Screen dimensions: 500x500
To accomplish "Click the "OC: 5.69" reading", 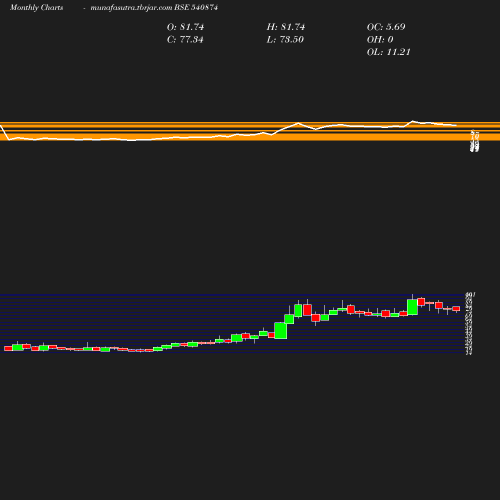I will (x=386, y=27).
